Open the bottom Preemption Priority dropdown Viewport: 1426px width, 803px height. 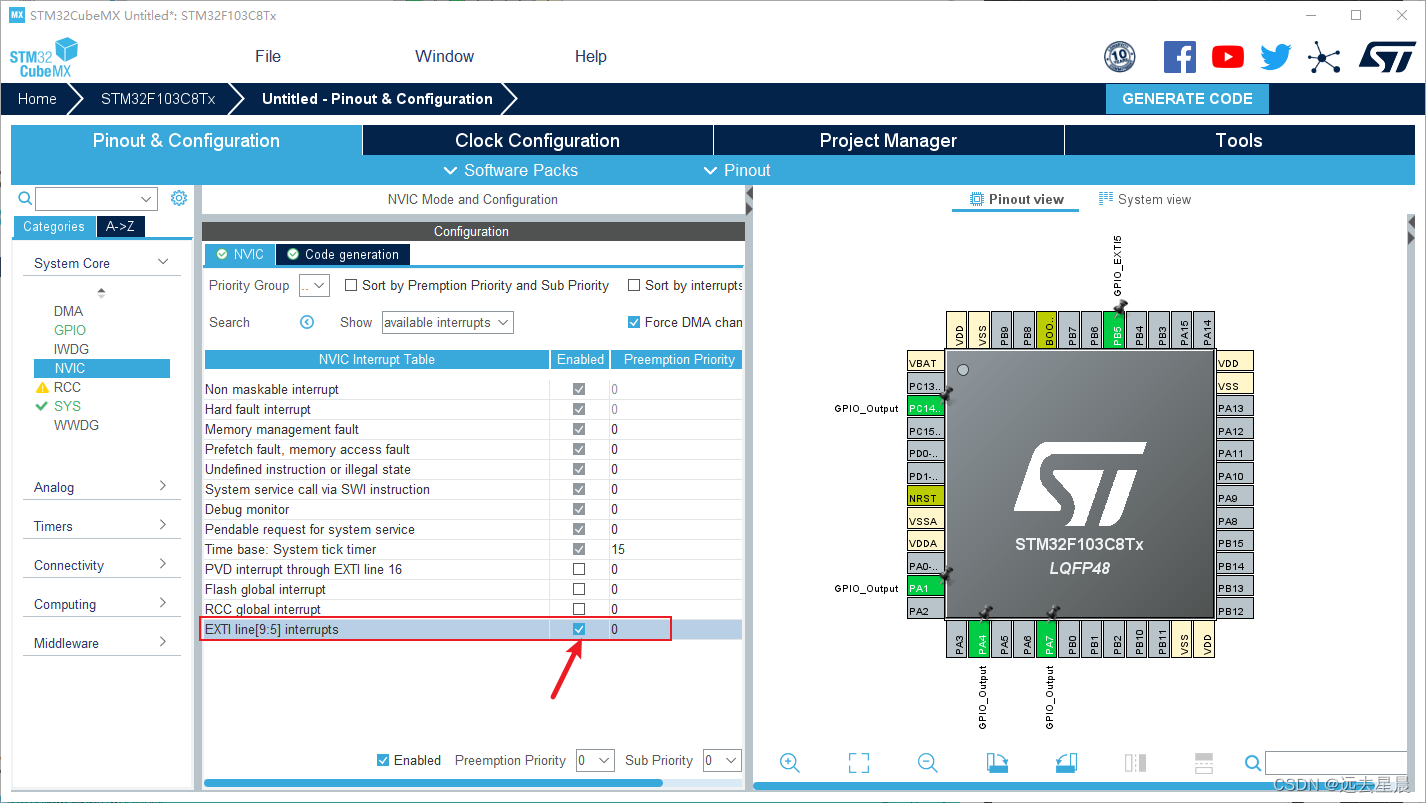point(595,760)
